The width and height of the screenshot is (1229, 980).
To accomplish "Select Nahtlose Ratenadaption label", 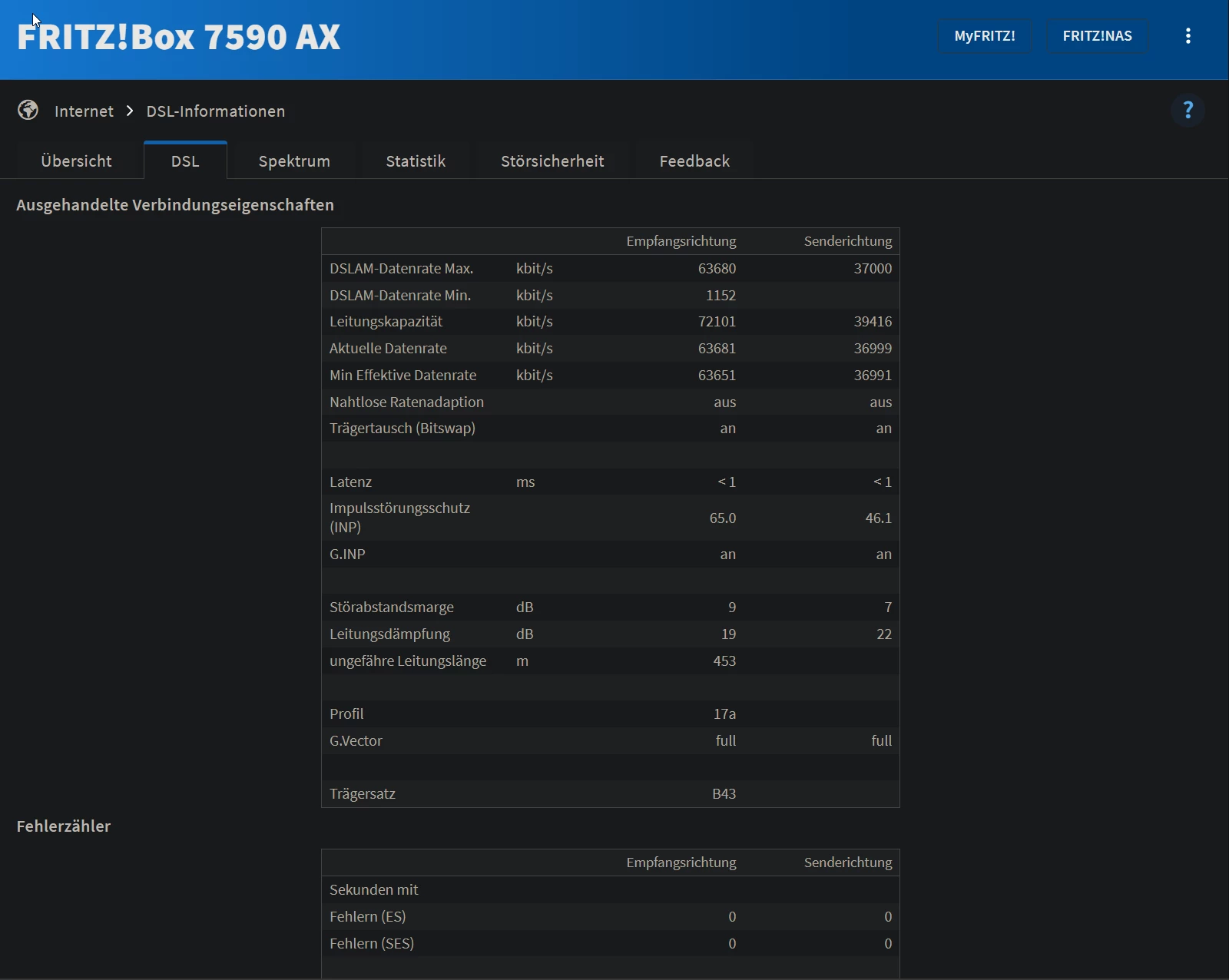I will [406, 402].
